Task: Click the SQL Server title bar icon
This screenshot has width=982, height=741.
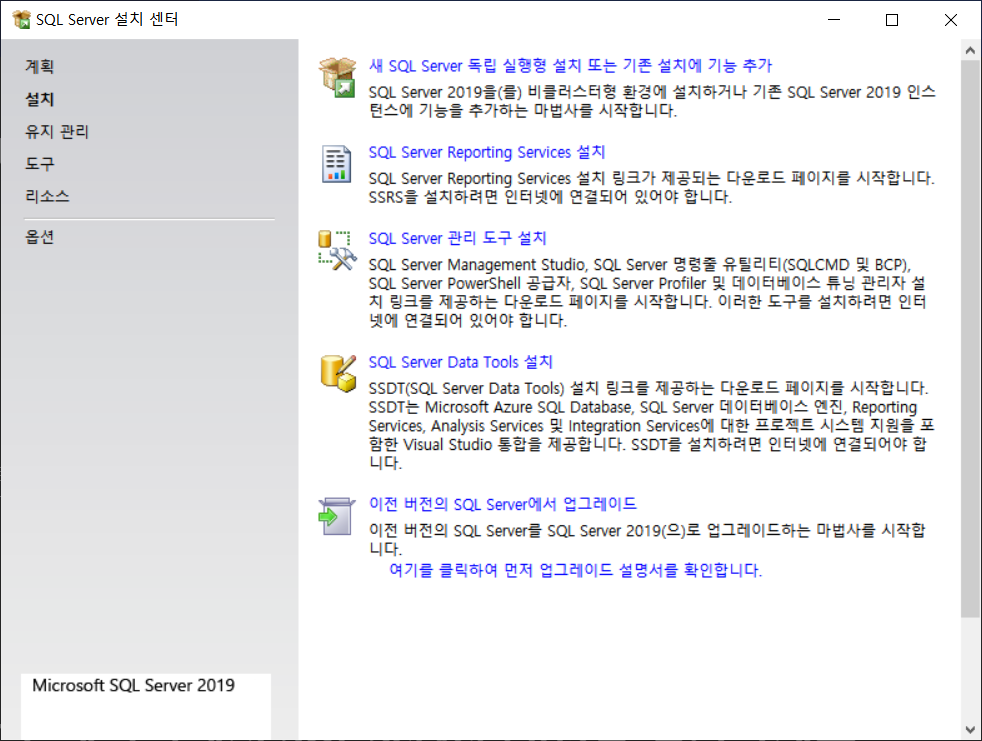Action: [x=21, y=19]
